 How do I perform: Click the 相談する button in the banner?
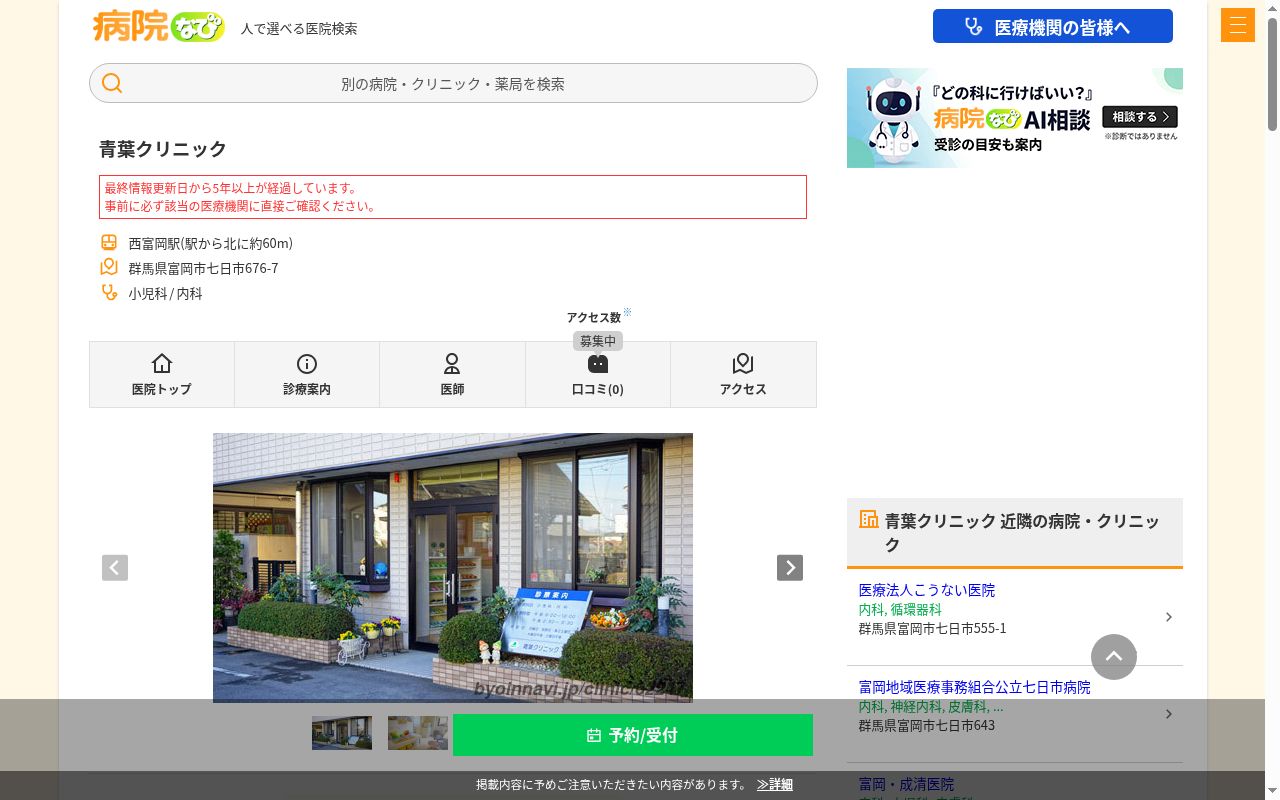pos(1140,117)
